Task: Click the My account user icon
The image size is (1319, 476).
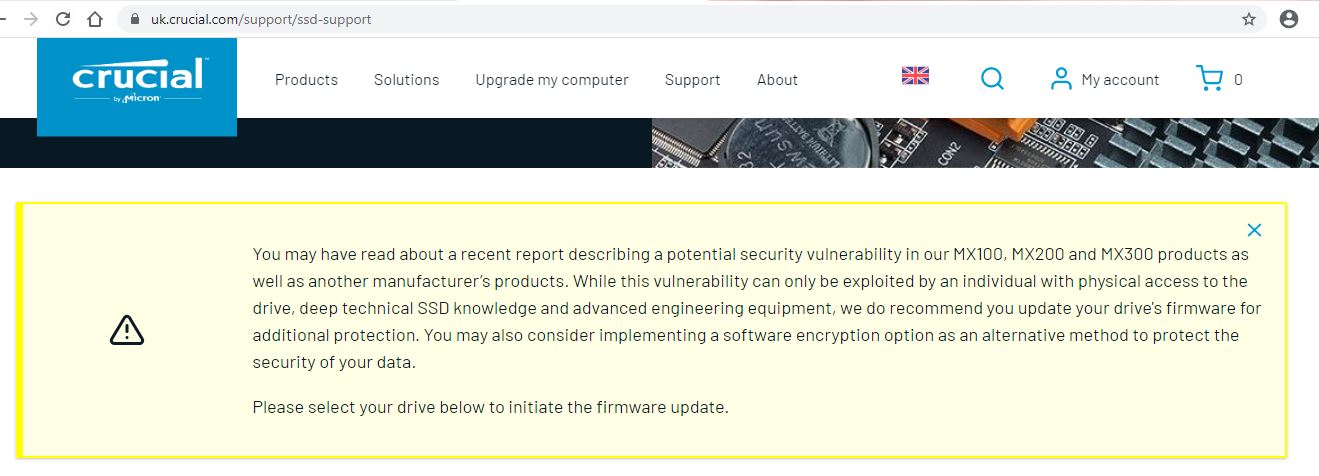Action: [1061, 79]
